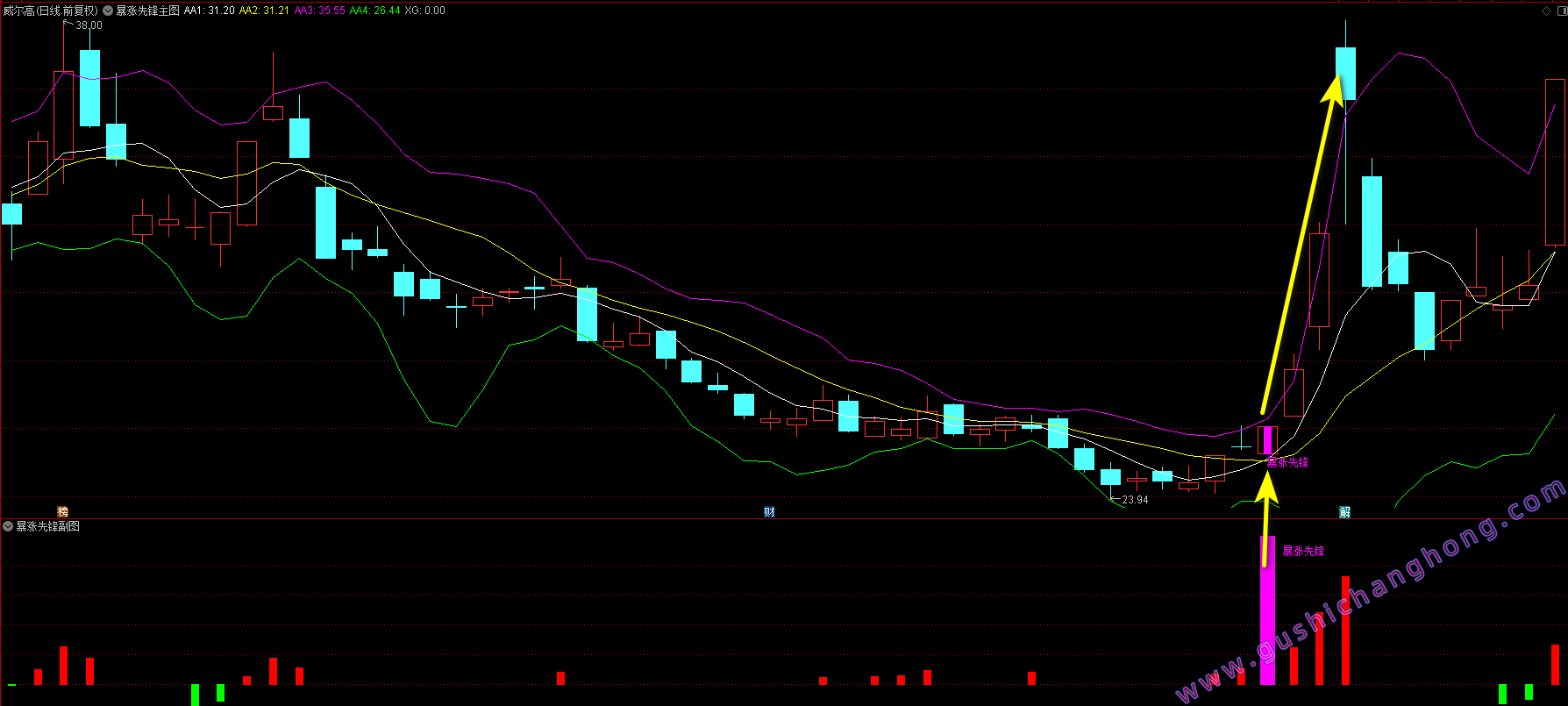Viewport: 1568px width, 706px height.
Task: Click the stock title 威尔高(日线,前复权)
Action: tap(51, 11)
